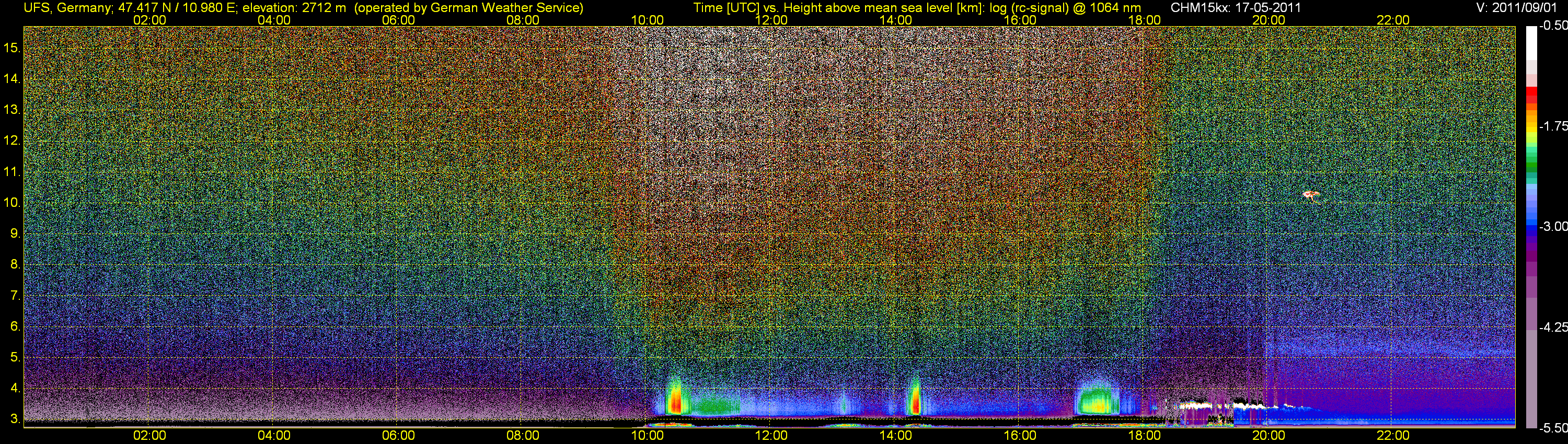The height and width of the screenshot is (444, 1568).
Task: Click the '7.' height axis label
Action: (x=15, y=296)
